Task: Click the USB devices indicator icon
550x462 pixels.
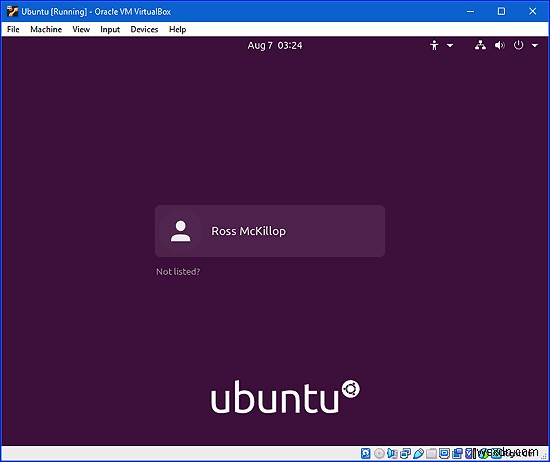Action: (418, 454)
